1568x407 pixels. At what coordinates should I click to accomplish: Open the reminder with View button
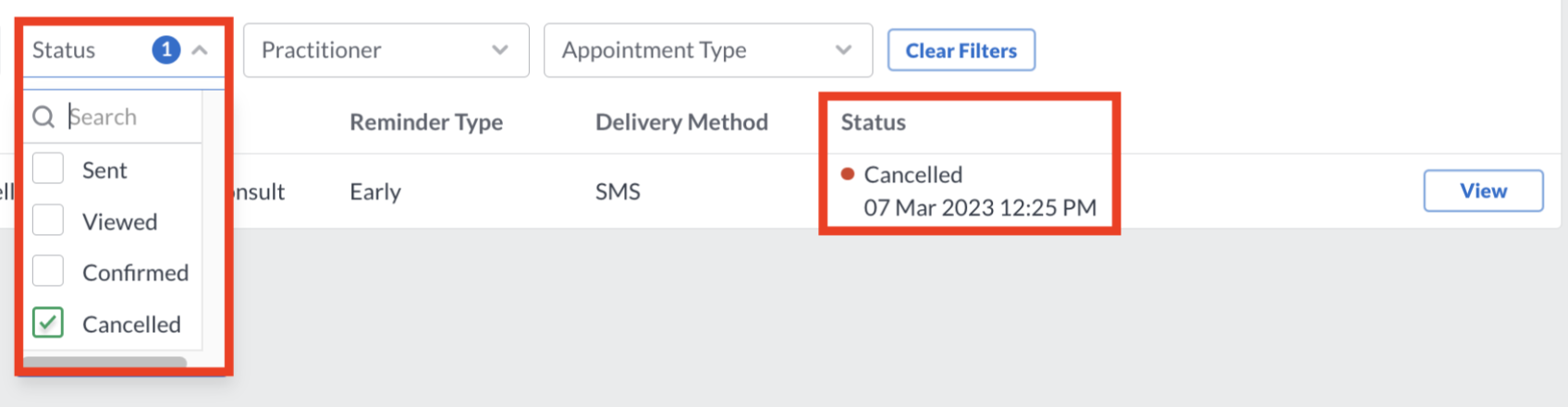[x=1483, y=191]
